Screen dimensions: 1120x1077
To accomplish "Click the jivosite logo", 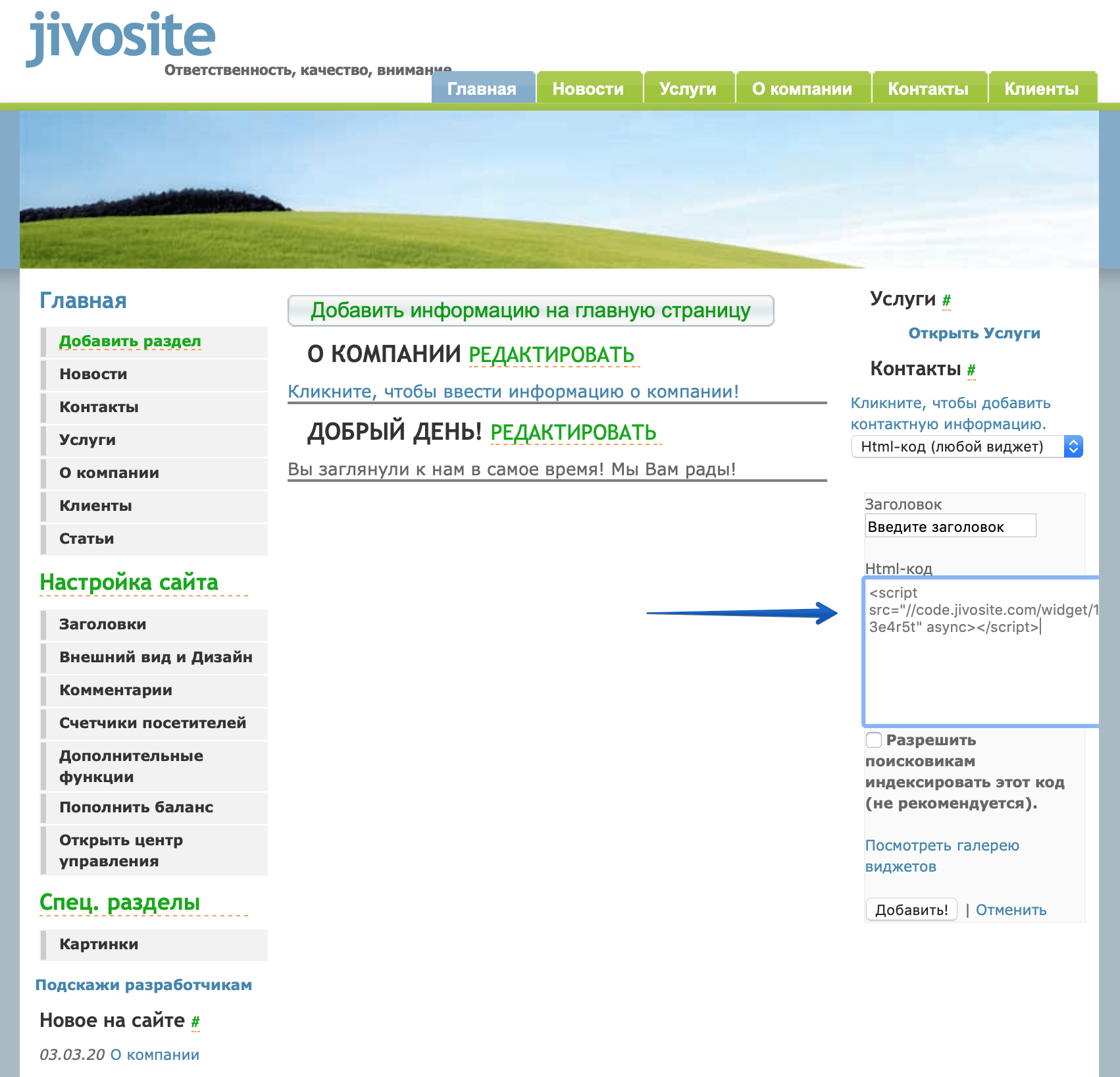I will tap(121, 38).
